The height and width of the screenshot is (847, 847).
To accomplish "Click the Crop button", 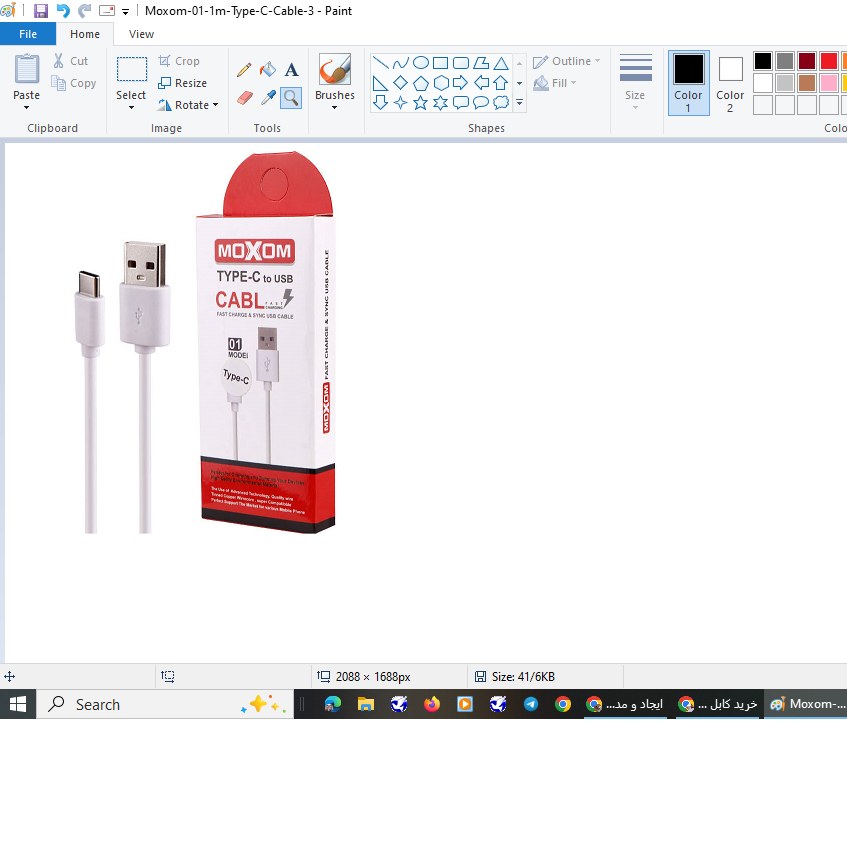I will 186,60.
